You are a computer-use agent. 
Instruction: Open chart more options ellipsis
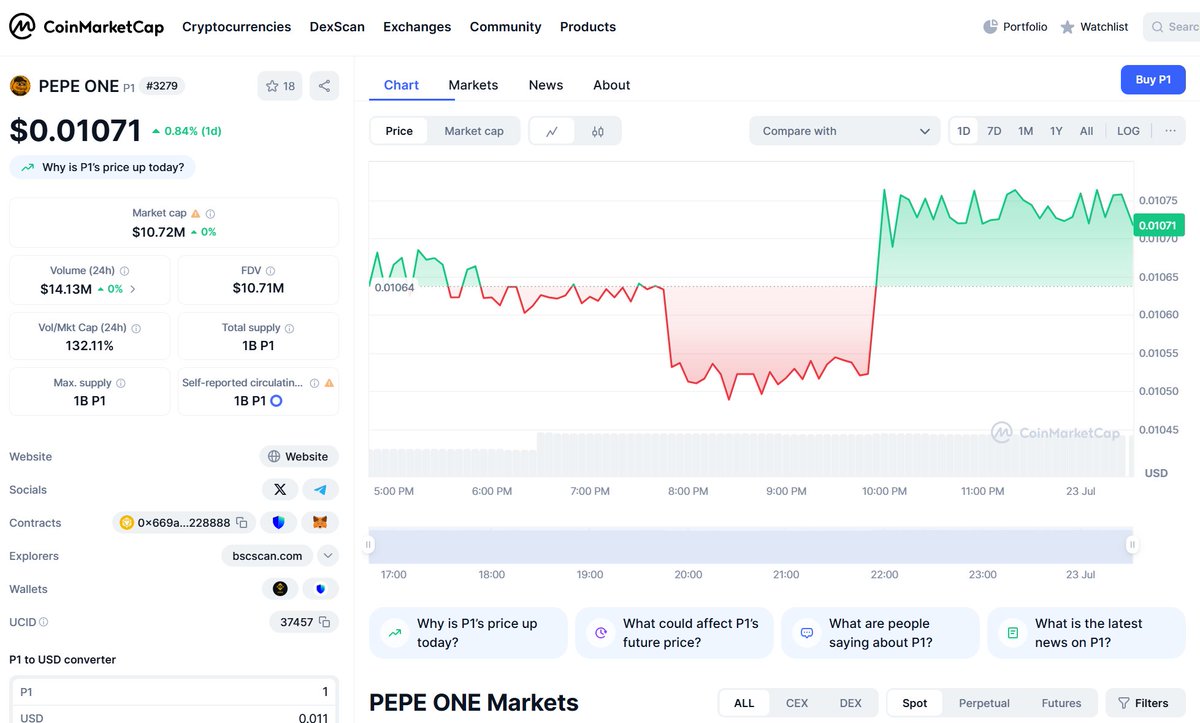1169,131
